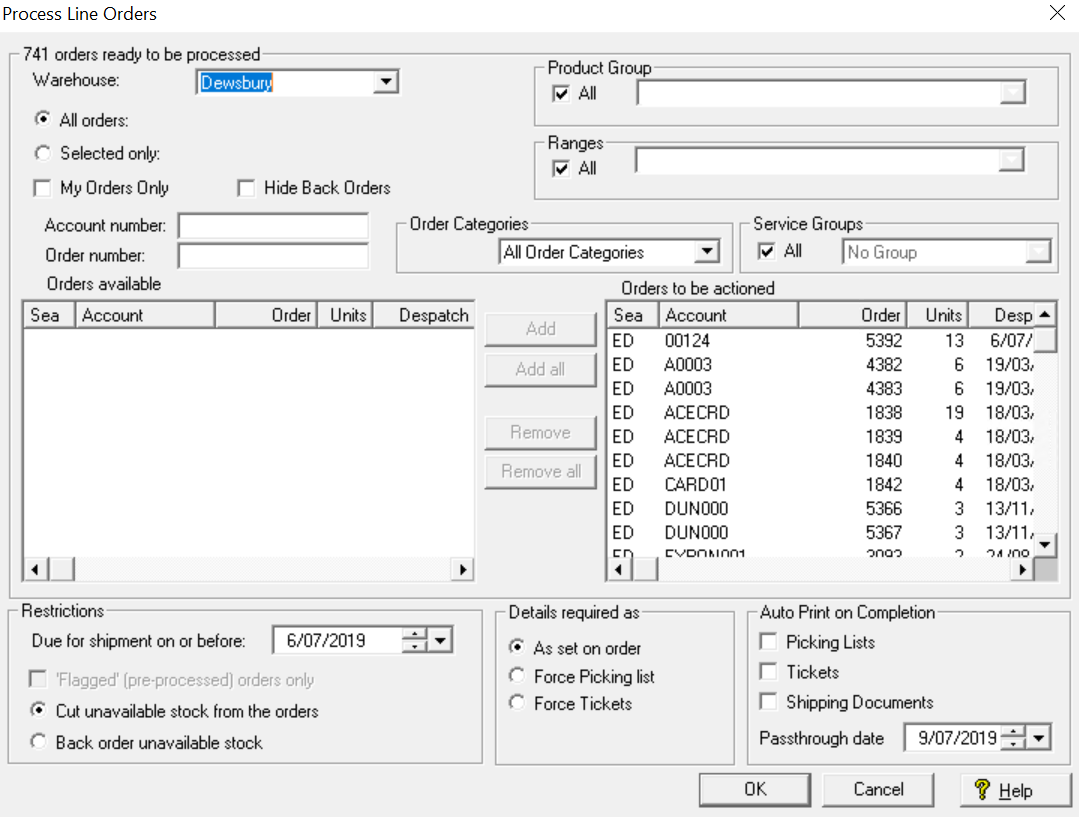Click scroll right arrow in Orders available list

[x=462, y=570]
